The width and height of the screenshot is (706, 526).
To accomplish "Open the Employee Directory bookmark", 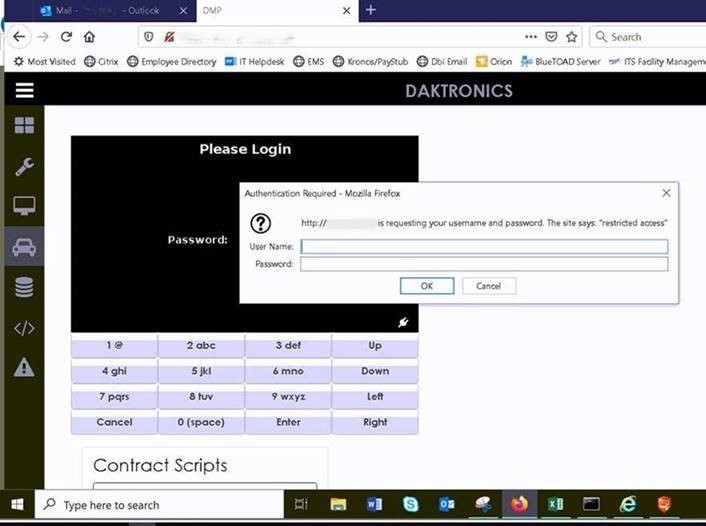I will coord(172,61).
